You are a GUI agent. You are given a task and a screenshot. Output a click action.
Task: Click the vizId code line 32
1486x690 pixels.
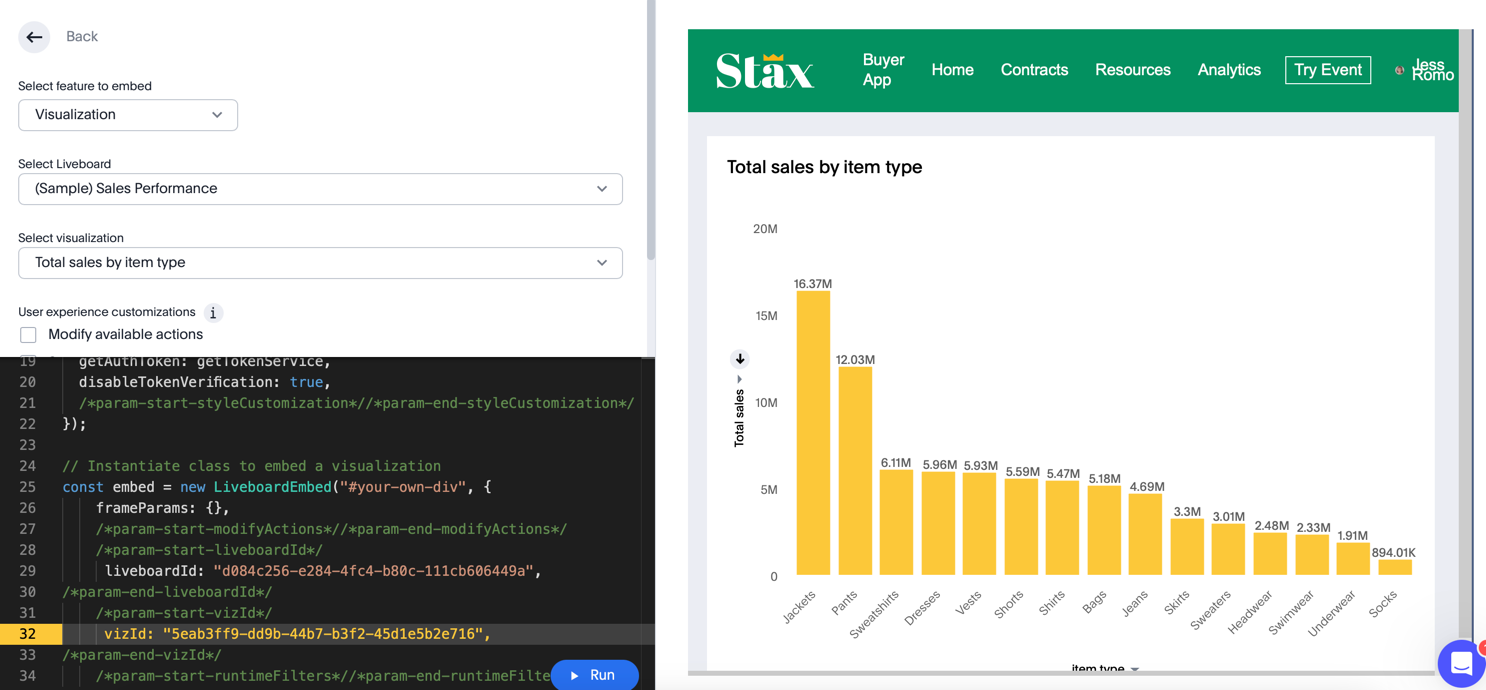click(x=297, y=634)
